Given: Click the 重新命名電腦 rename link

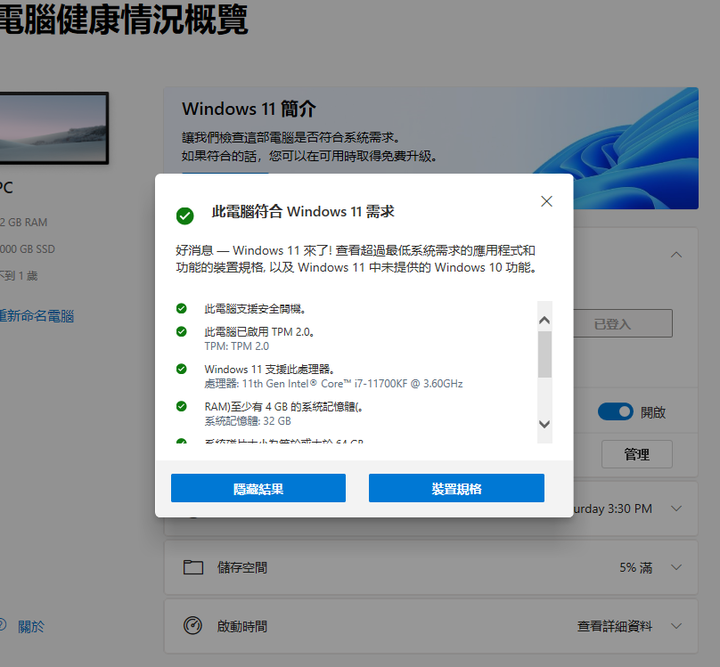Looking at the screenshot, I should click(x=36, y=316).
